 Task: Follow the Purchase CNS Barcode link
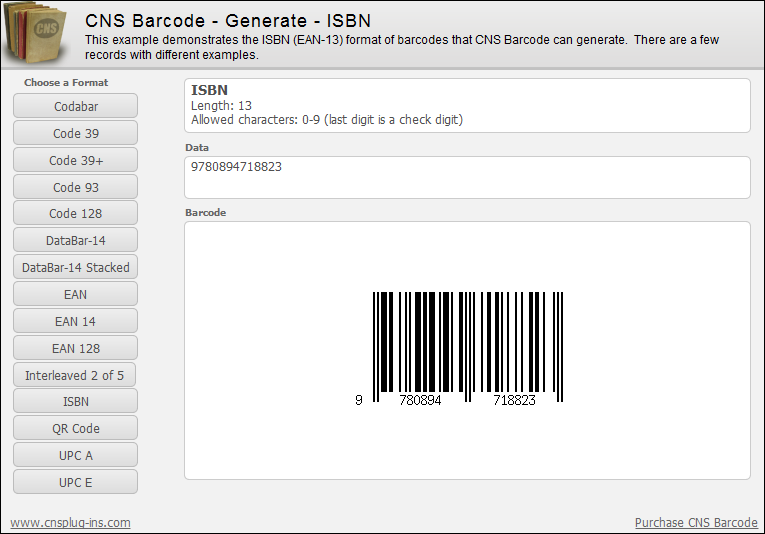point(696,523)
